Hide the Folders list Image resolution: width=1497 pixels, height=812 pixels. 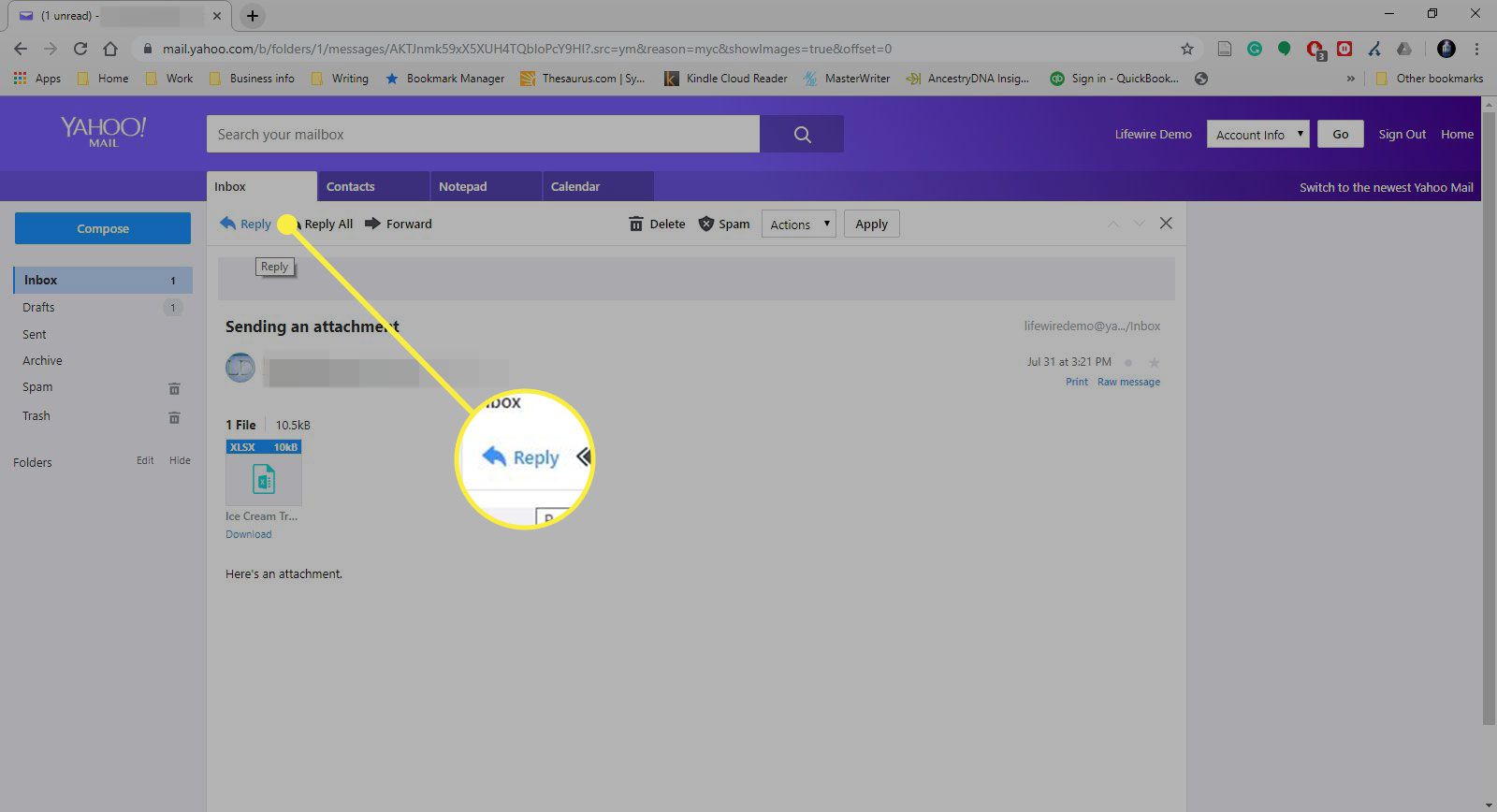coord(180,460)
